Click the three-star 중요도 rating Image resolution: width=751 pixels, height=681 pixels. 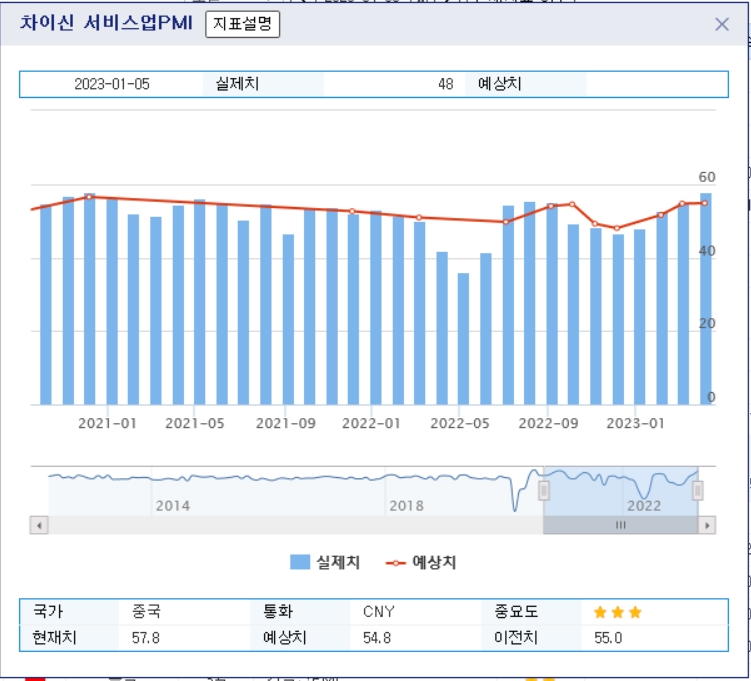pyautogui.click(x=617, y=612)
